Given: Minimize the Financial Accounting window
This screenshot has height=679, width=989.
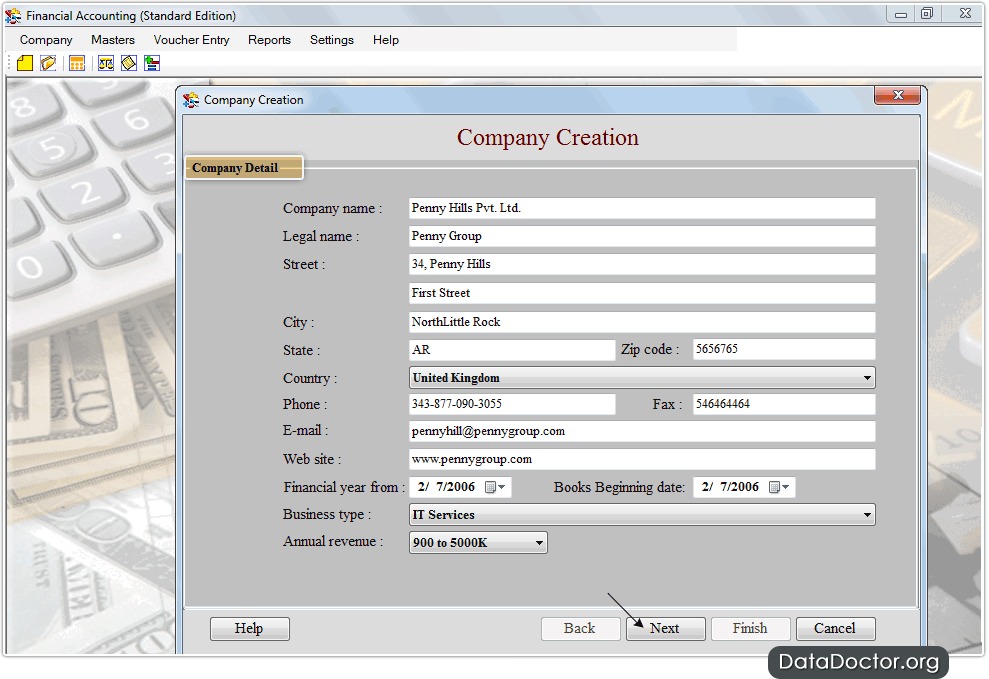Looking at the screenshot, I should pos(901,14).
